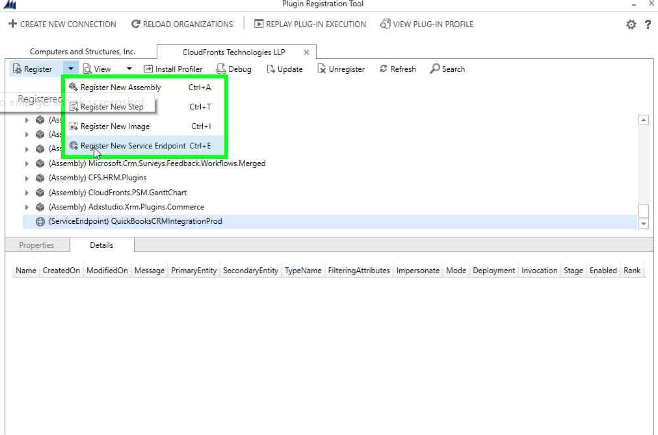This screenshot has height=435, width=658.
Task: Click the Refresh toolbar icon
Action: (383, 69)
